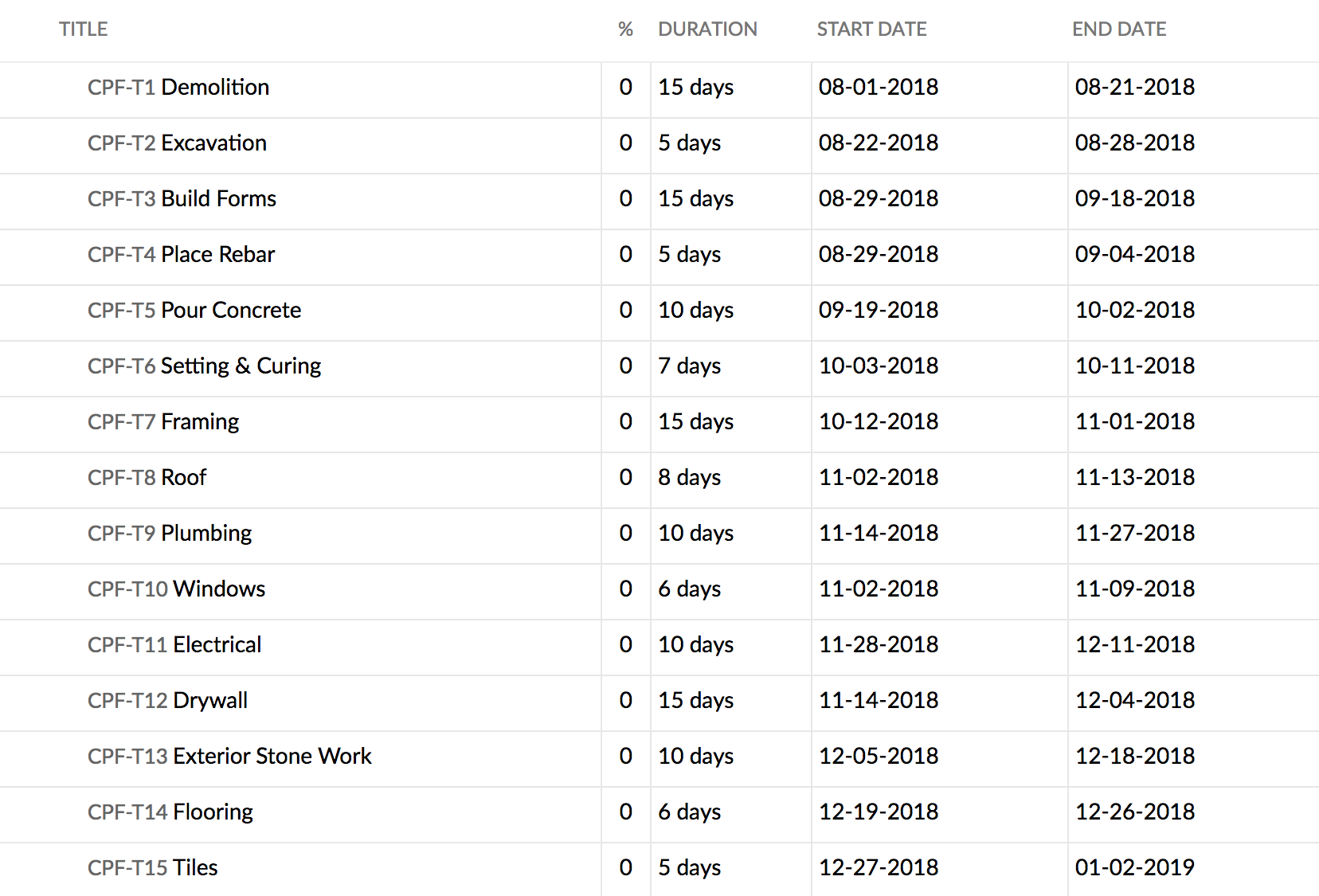Click the percent column header
1319x896 pixels.
tap(625, 29)
